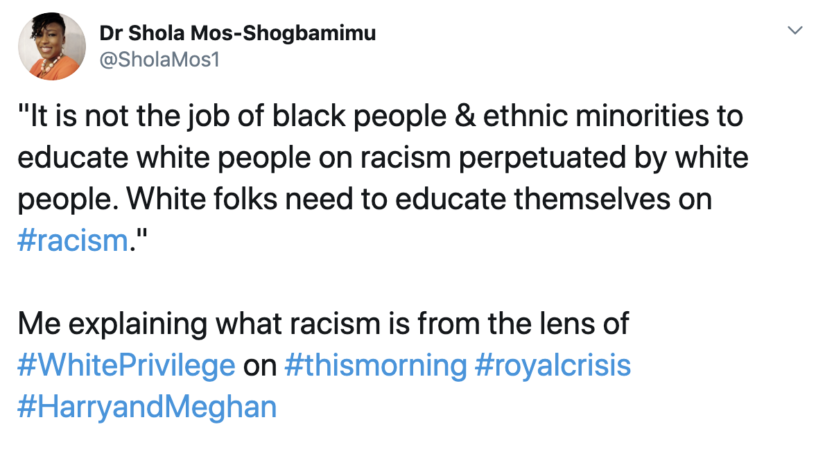Click the blank gap between the tweet paragraphs

(368, 282)
